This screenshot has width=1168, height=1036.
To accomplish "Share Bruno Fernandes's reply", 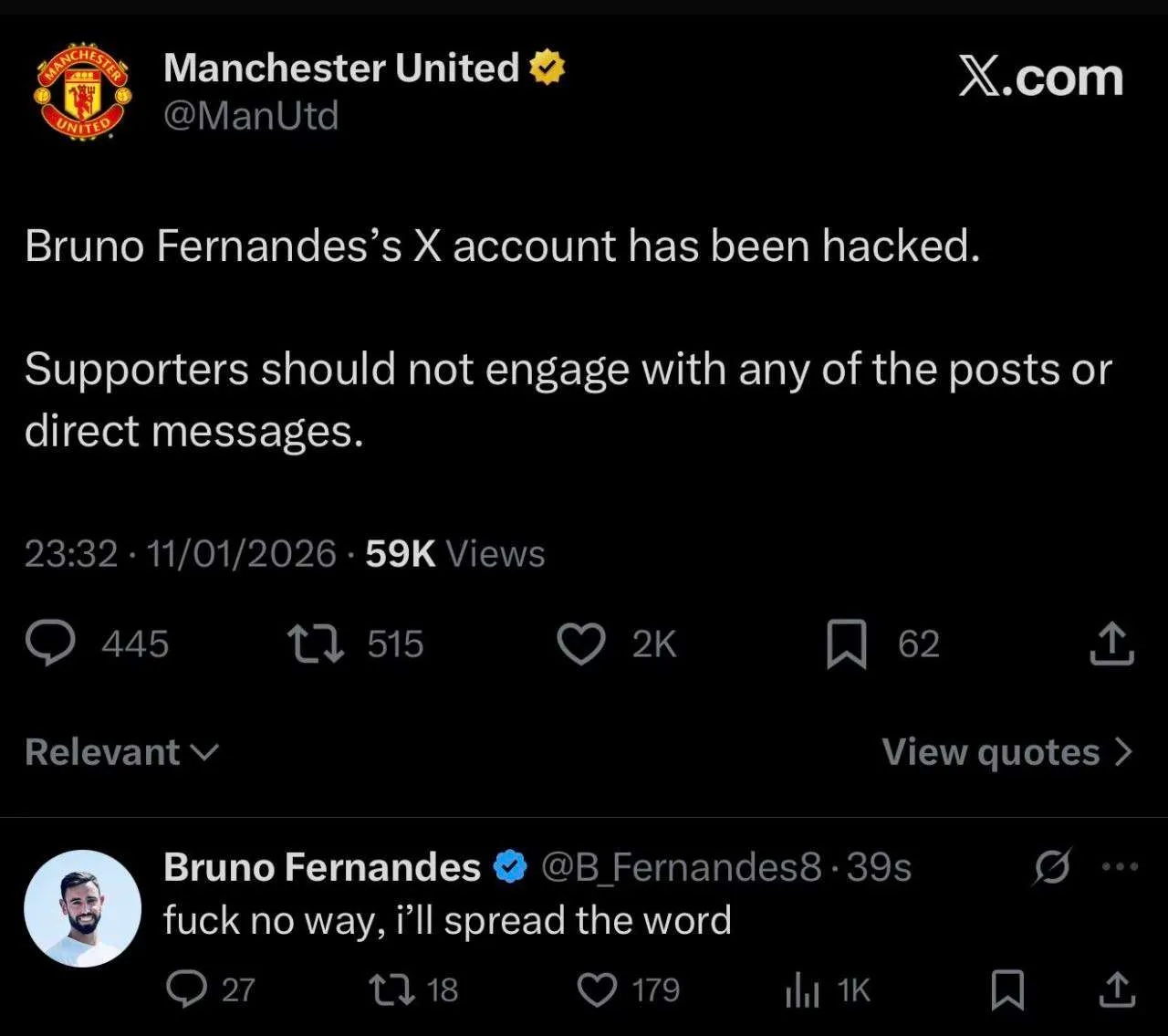I will [x=1116, y=989].
